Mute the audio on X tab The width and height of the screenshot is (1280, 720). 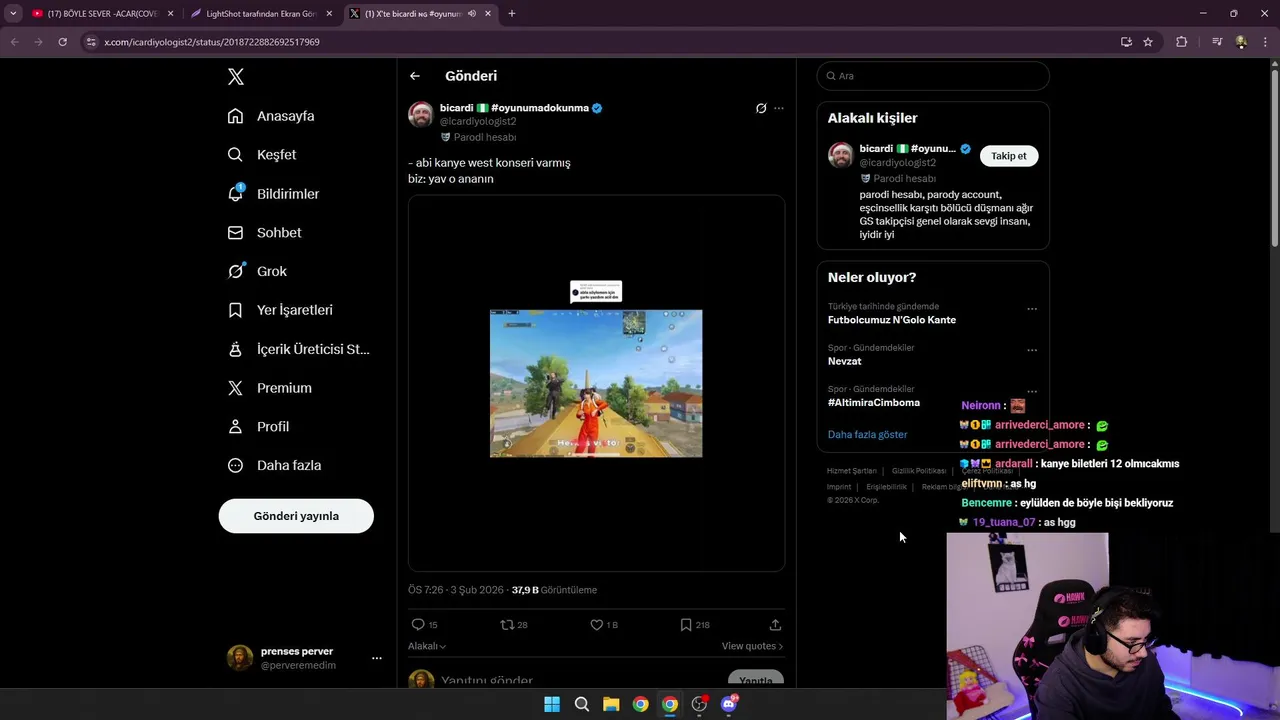(x=472, y=14)
